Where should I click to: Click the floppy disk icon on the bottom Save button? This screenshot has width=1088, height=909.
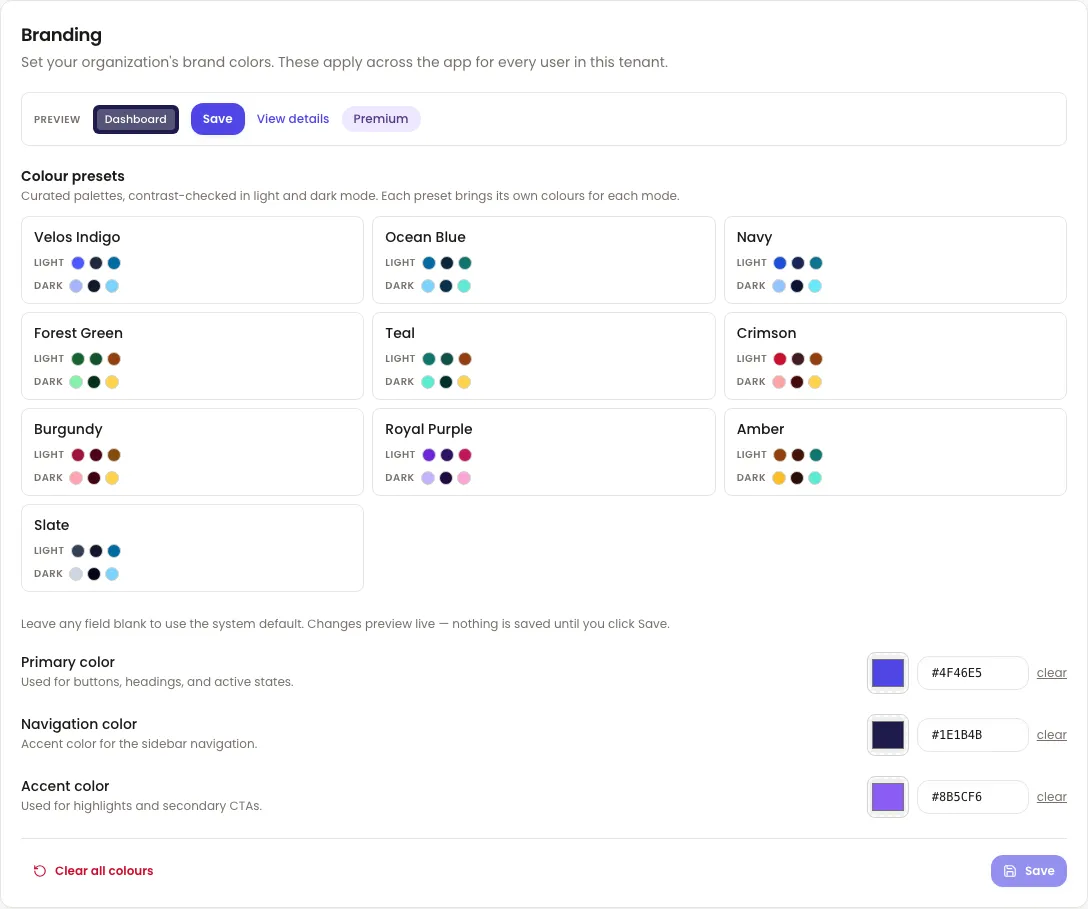pos(1010,871)
